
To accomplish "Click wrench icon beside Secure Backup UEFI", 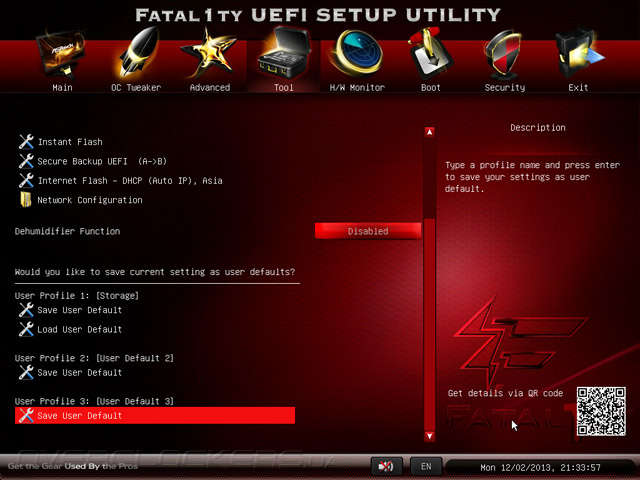I will click(26, 161).
